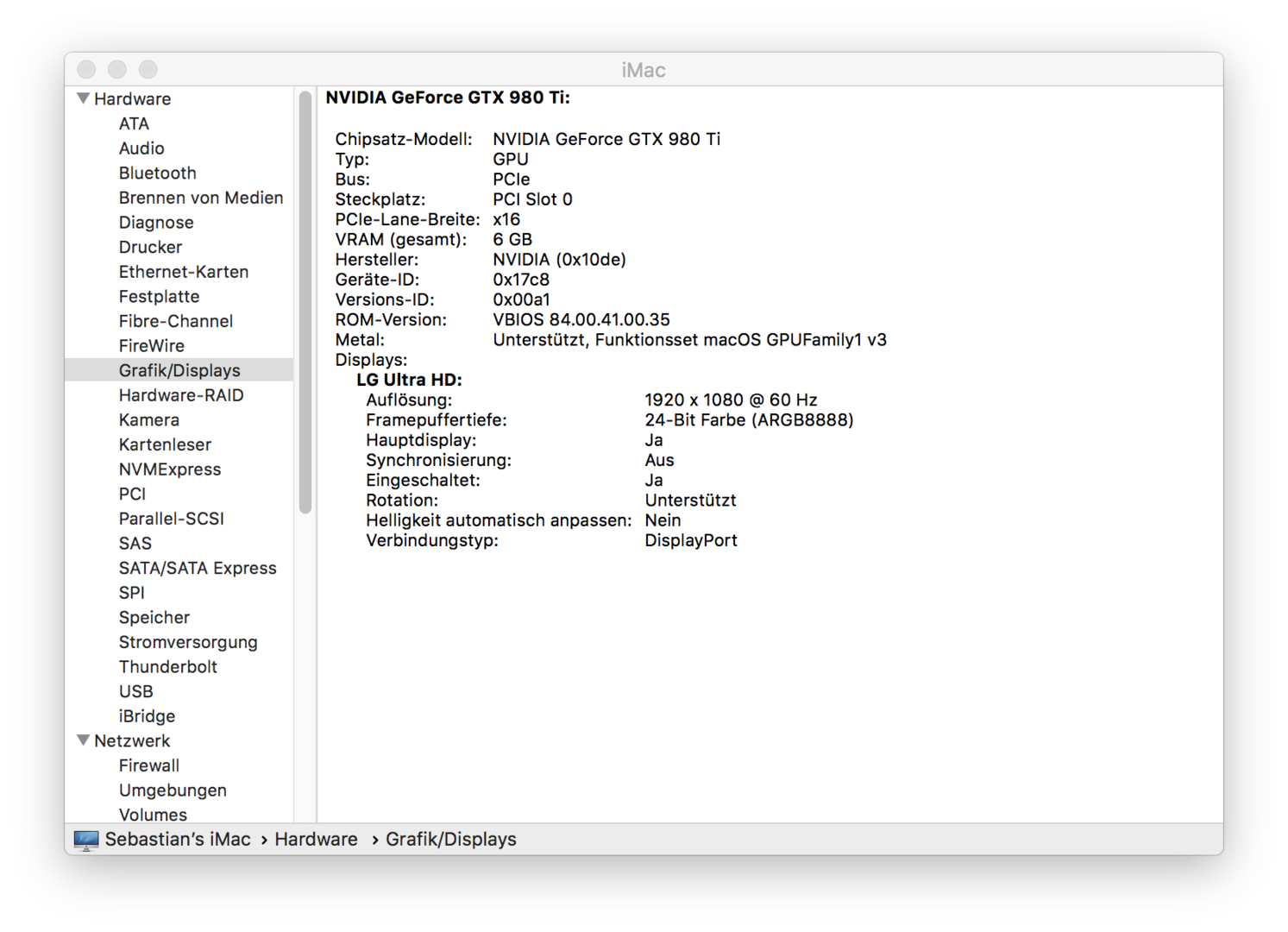Image resolution: width=1288 pixels, height=932 pixels.
Task: Click the iMac window title
Action: (644, 70)
